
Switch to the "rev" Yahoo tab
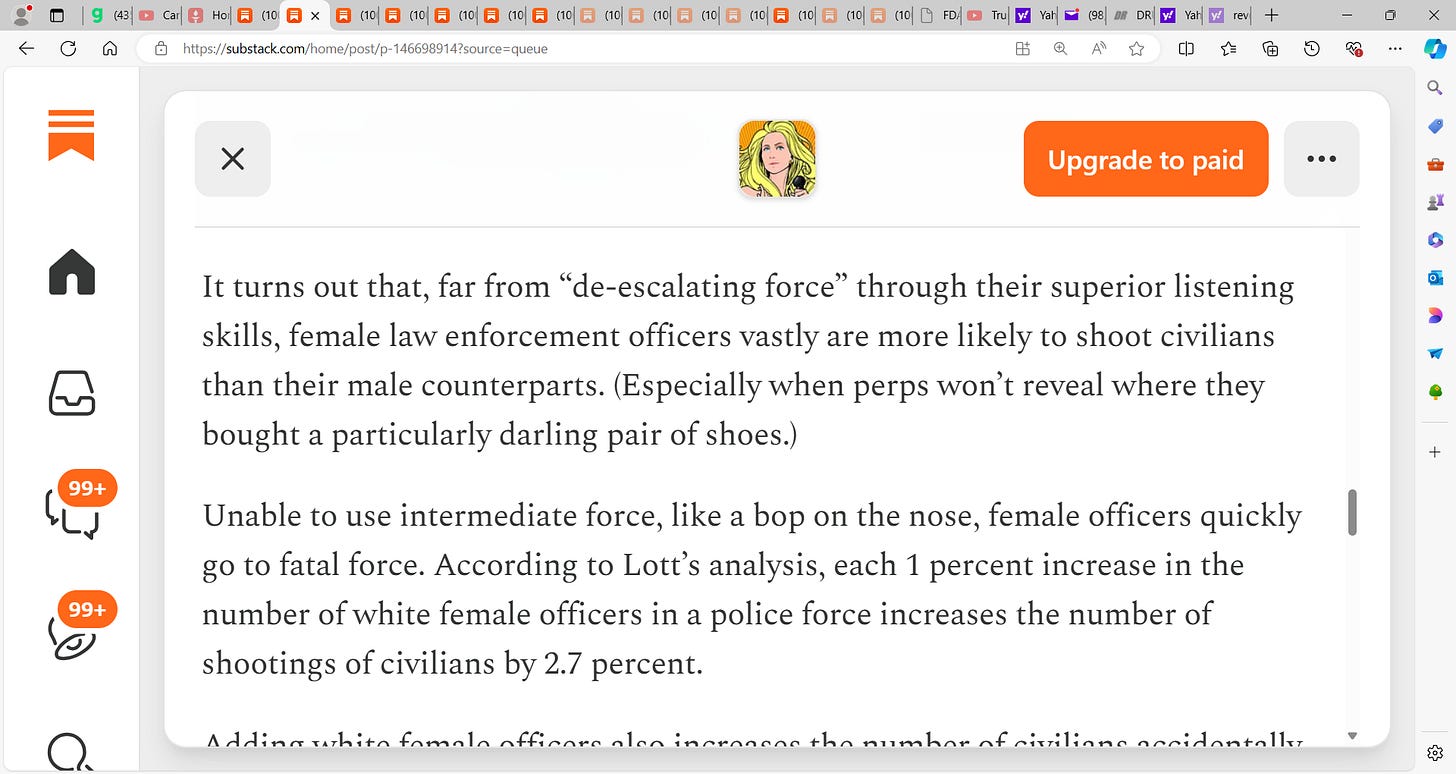1228,15
